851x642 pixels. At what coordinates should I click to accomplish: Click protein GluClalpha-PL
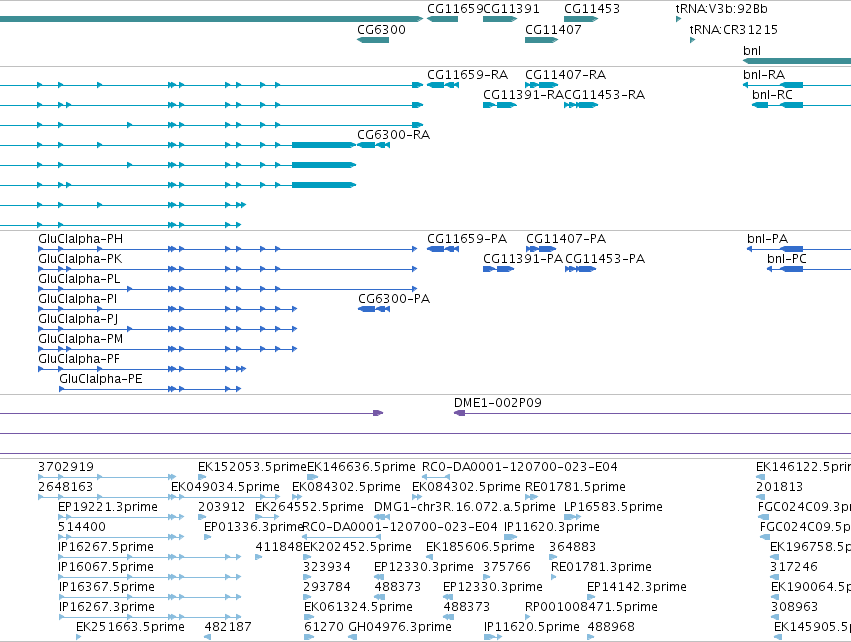pos(79,278)
